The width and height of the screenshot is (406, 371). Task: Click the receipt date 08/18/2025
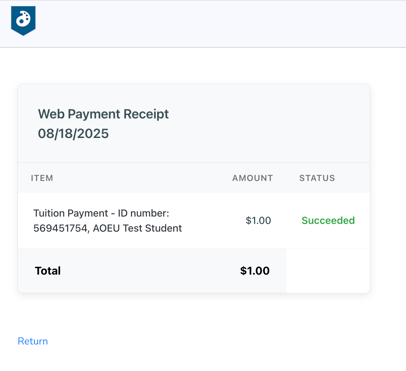pyautogui.click(x=73, y=133)
